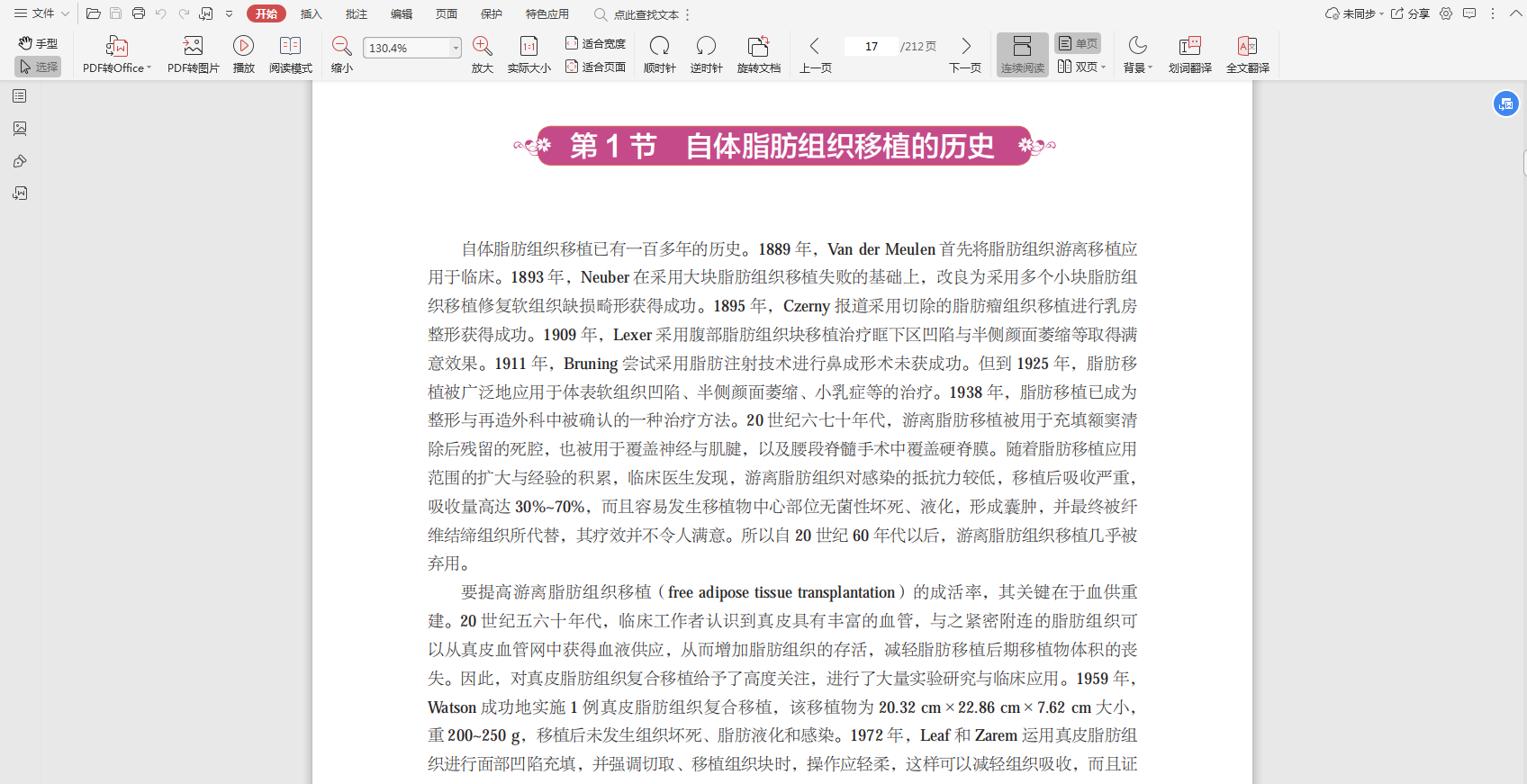
Task: Click the PDF转图片 icon
Action: [194, 55]
